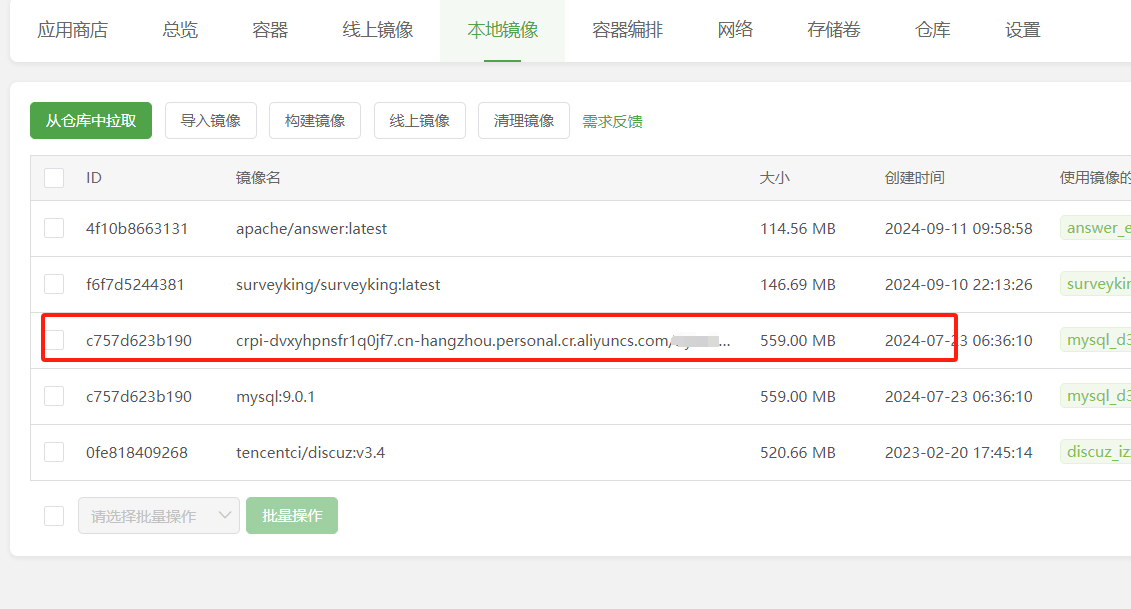Go to the 线上镜像 tab

coord(377,30)
